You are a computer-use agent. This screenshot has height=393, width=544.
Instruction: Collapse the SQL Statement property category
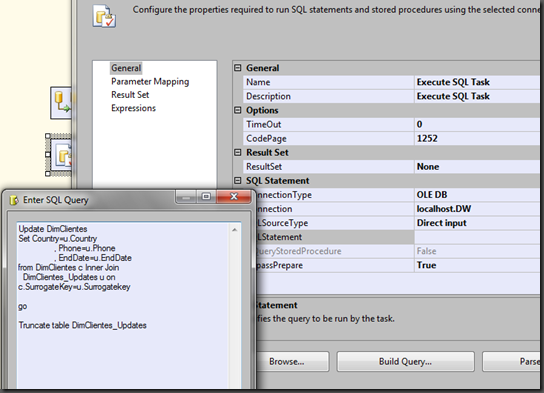(238, 181)
